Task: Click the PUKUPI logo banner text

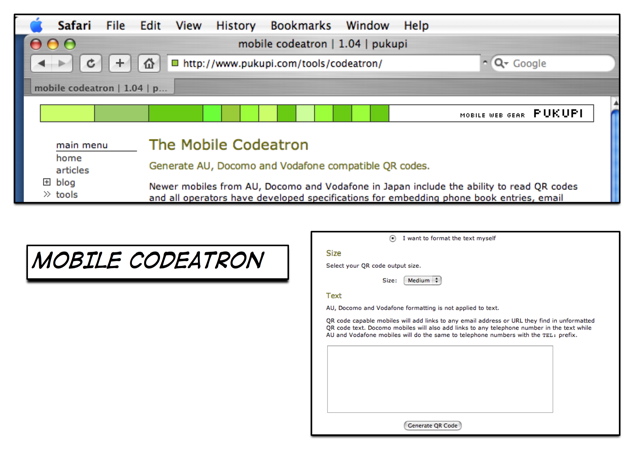Action: [x=558, y=113]
